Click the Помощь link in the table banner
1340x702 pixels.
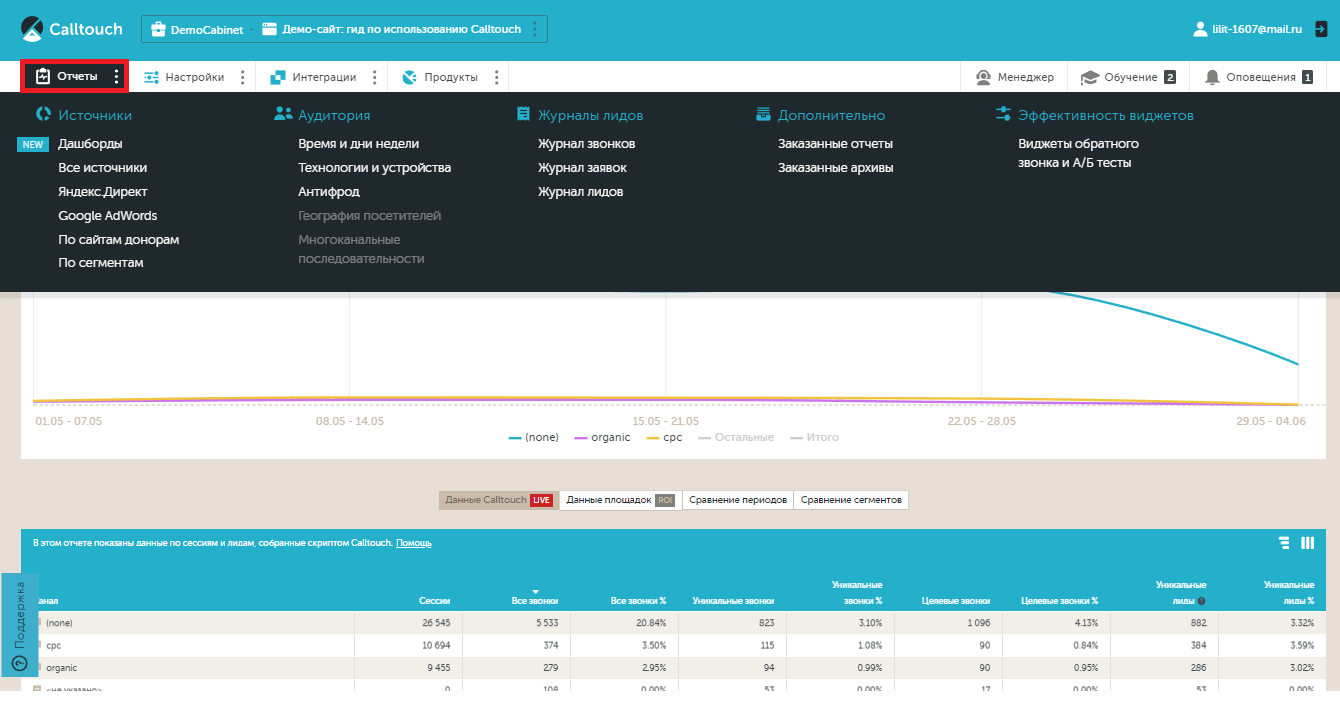coord(414,543)
